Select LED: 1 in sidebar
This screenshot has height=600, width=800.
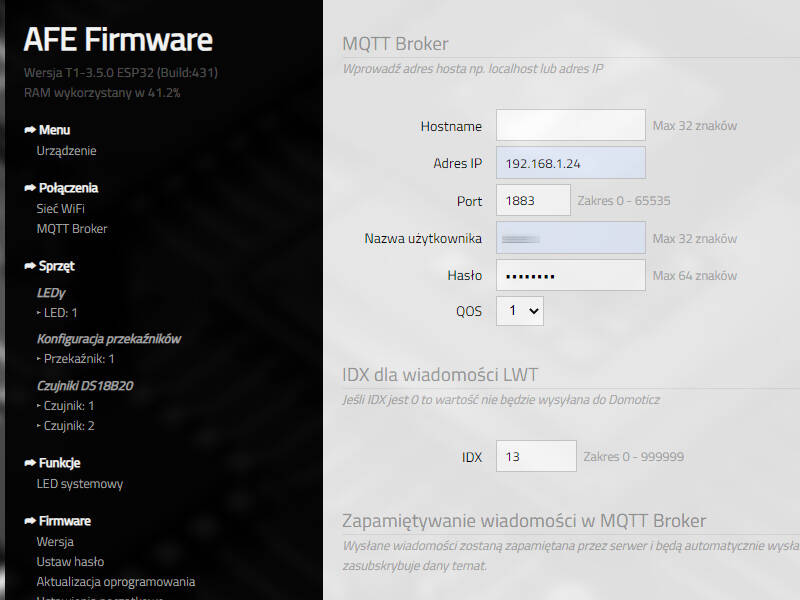click(60, 313)
